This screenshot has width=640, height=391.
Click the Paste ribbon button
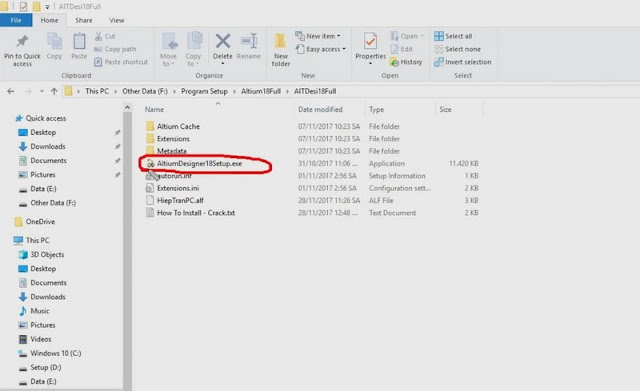coord(79,47)
